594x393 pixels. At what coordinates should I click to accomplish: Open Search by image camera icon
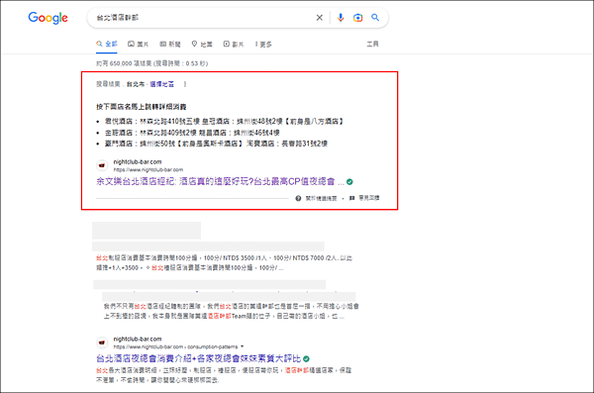[x=358, y=18]
